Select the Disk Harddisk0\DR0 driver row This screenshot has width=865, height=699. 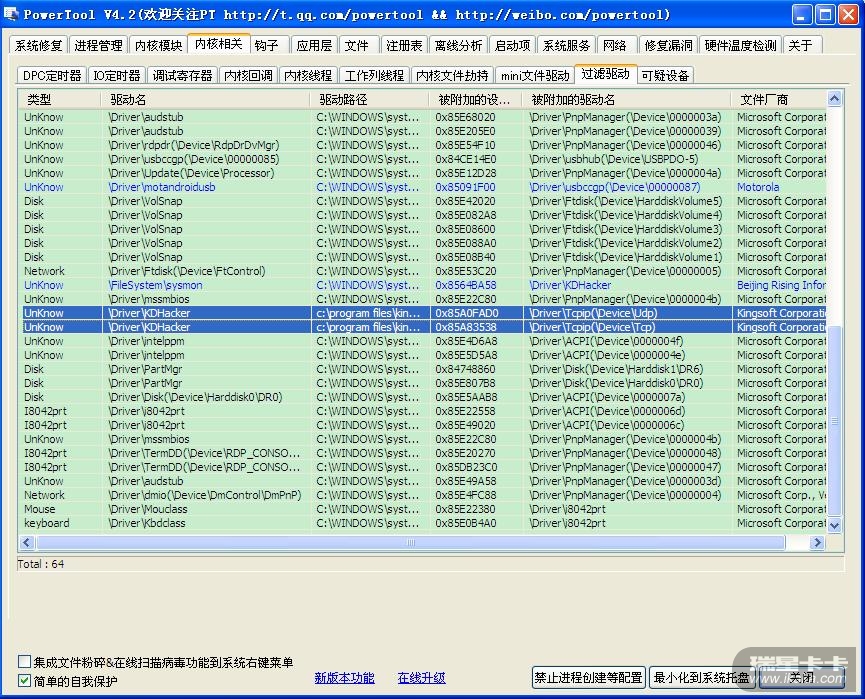pos(425,397)
